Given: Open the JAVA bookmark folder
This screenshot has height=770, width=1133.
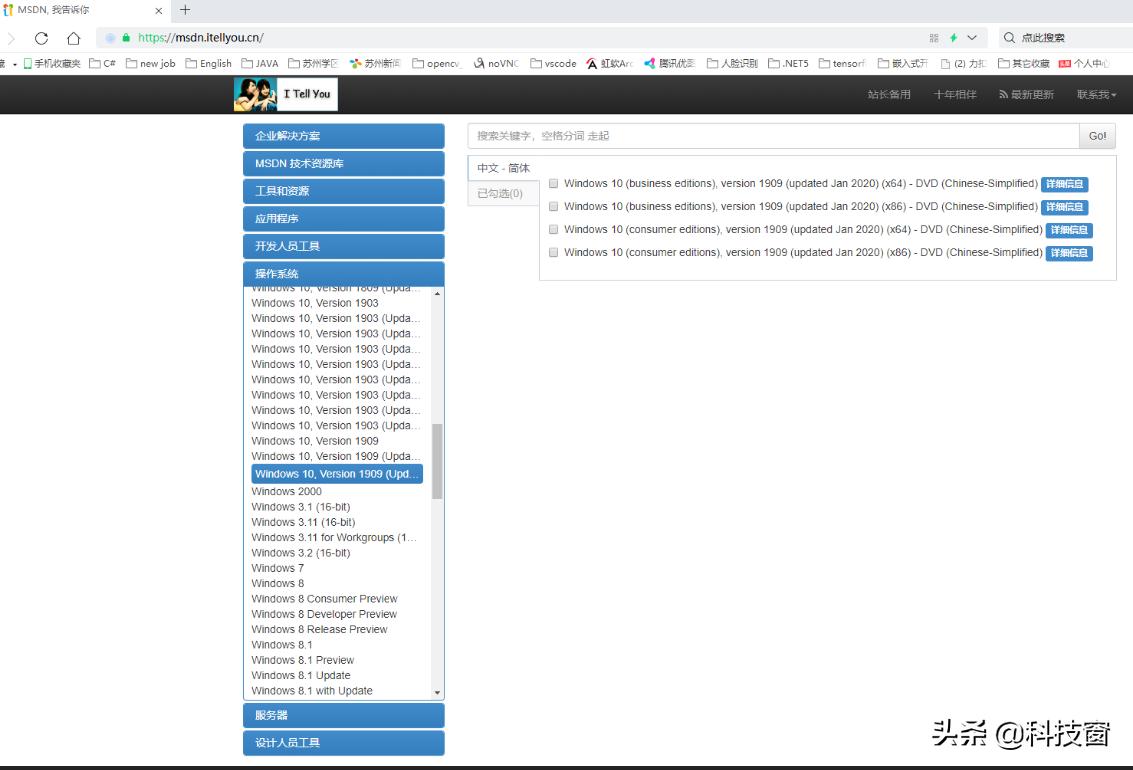Looking at the screenshot, I should click(x=259, y=64).
